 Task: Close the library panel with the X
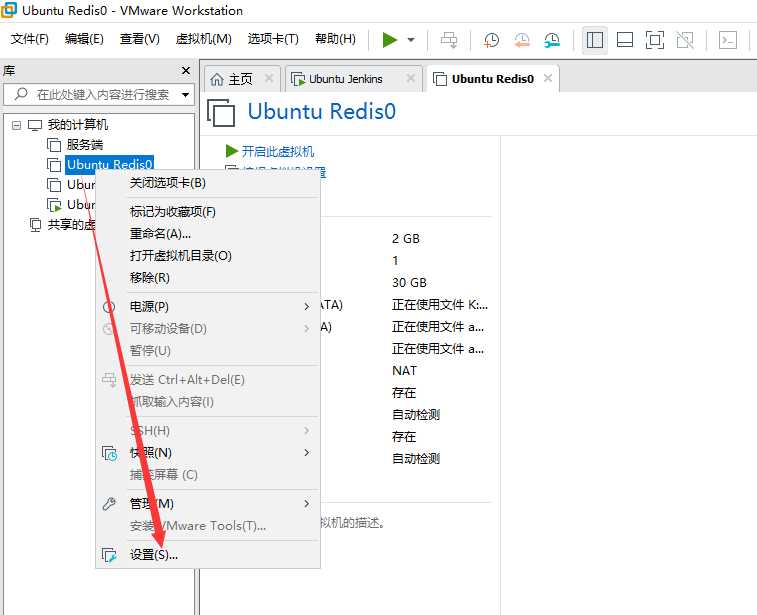tap(186, 70)
